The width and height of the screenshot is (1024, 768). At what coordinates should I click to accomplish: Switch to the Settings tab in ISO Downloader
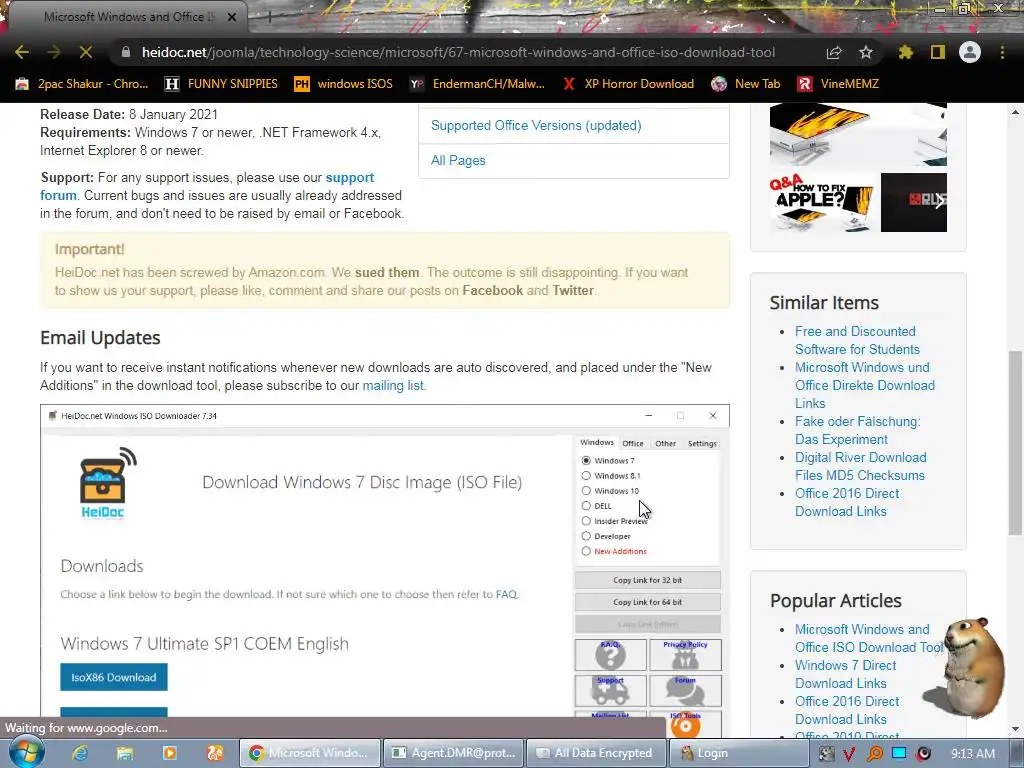tap(702, 443)
